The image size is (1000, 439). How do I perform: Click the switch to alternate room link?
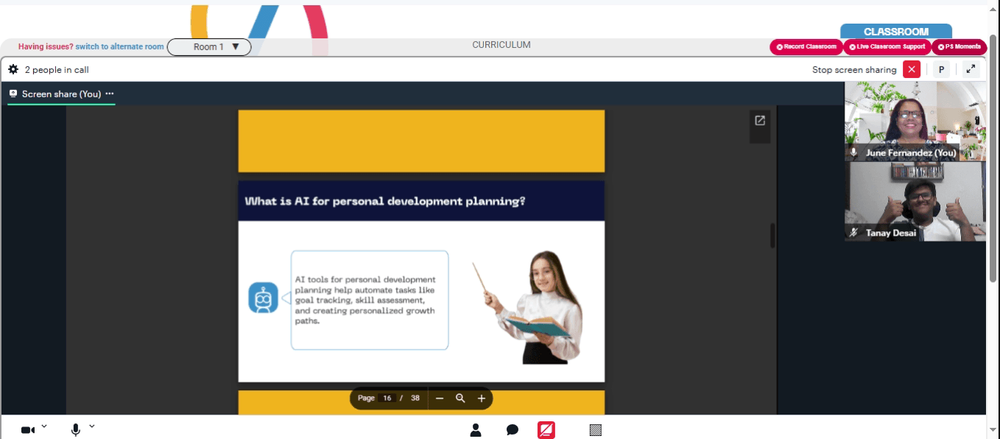coord(119,47)
